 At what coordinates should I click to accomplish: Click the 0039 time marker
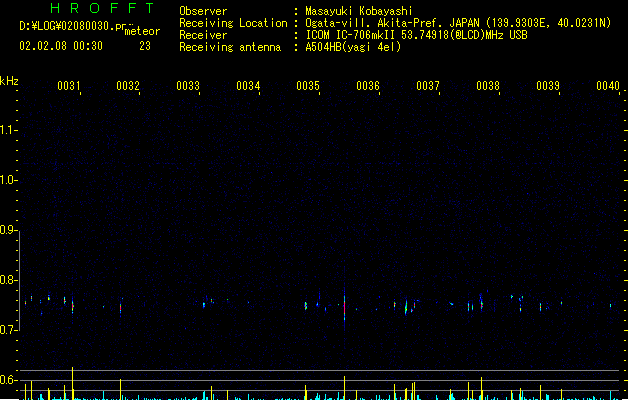tap(548, 86)
